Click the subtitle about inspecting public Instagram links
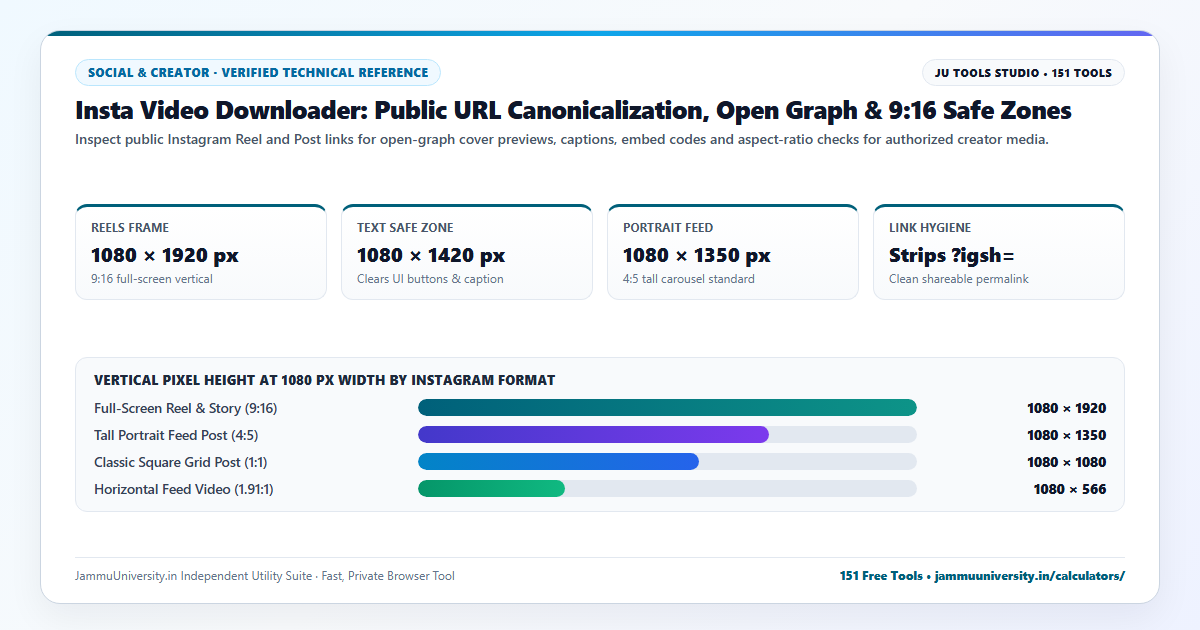This screenshot has width=1200, height=630. 562,140
